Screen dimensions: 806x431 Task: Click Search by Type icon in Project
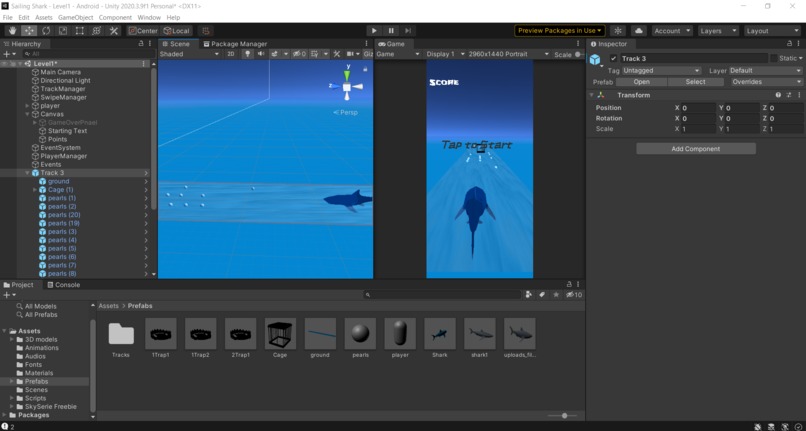pyautogui.click(x=529, y=295)
